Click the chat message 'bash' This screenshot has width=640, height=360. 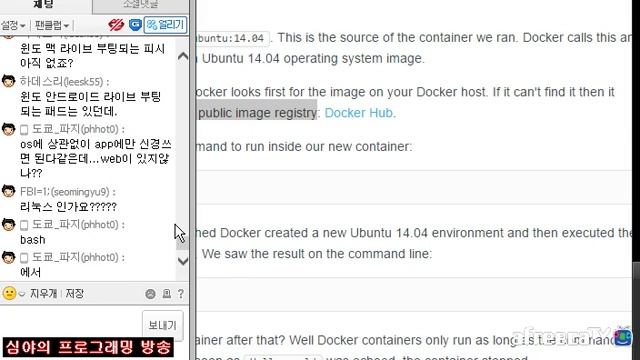[x=33, y=240]
